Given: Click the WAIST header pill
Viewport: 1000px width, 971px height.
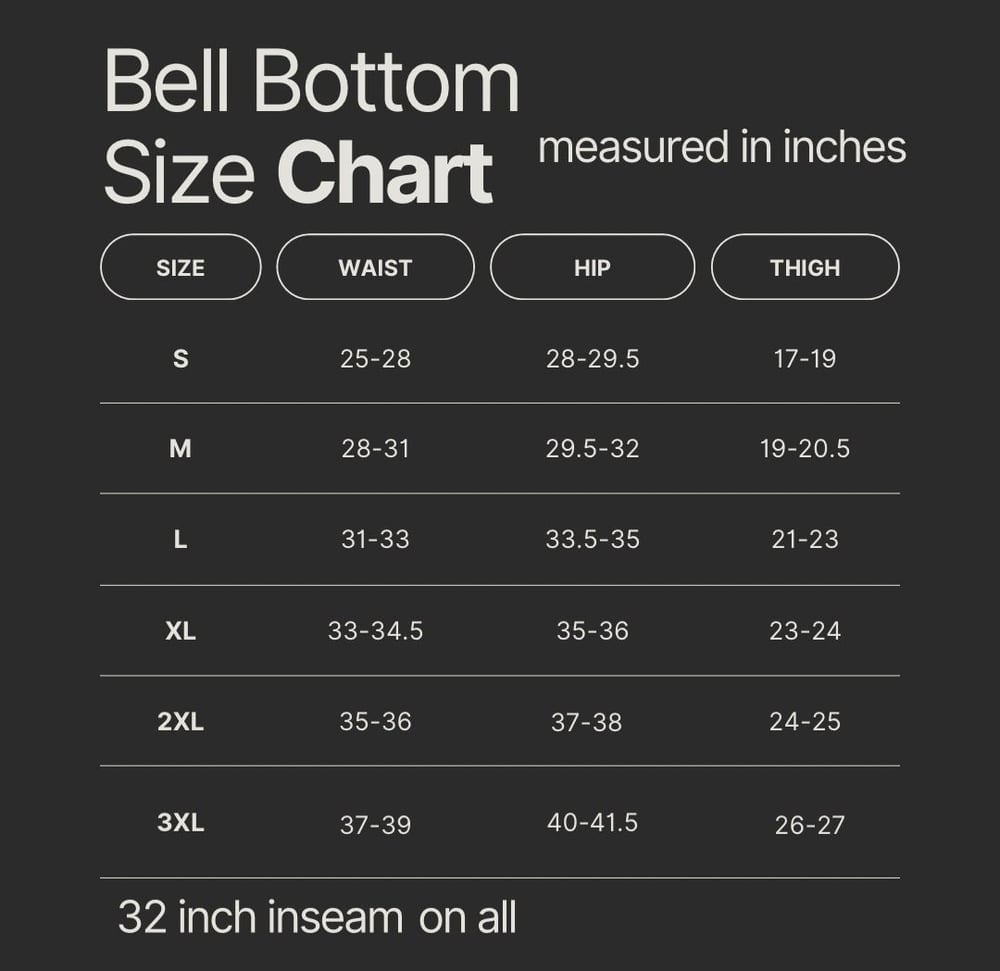Looking at the screenshot, I should pyautogui.click(x=375, y=267).
